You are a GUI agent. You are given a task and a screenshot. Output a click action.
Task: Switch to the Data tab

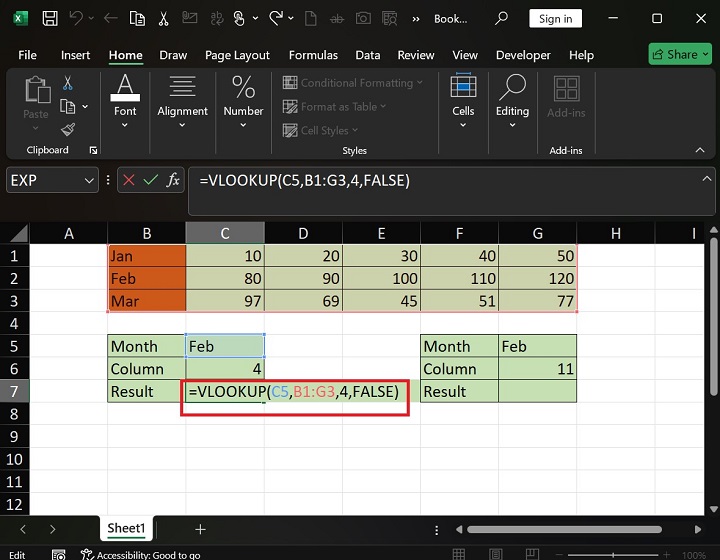368,55
